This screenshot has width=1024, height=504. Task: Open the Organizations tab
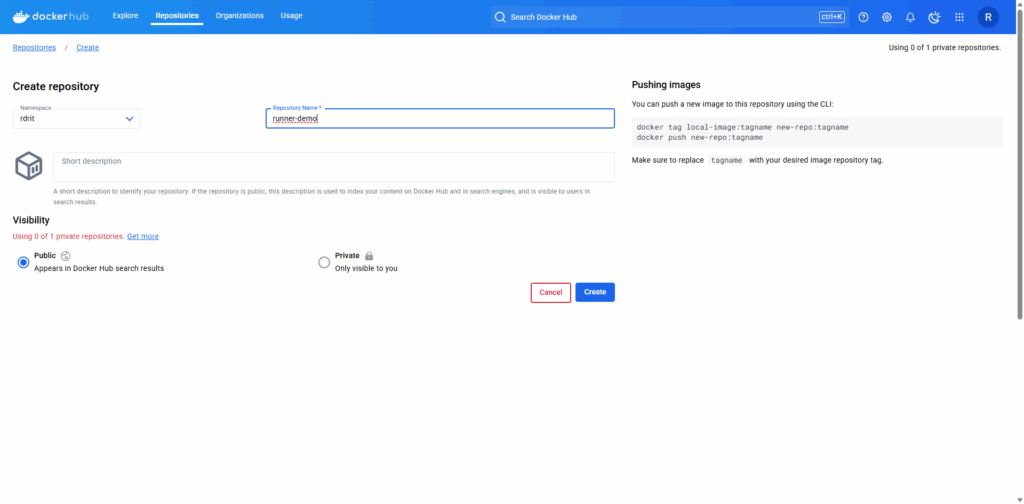tap(239, 16)
